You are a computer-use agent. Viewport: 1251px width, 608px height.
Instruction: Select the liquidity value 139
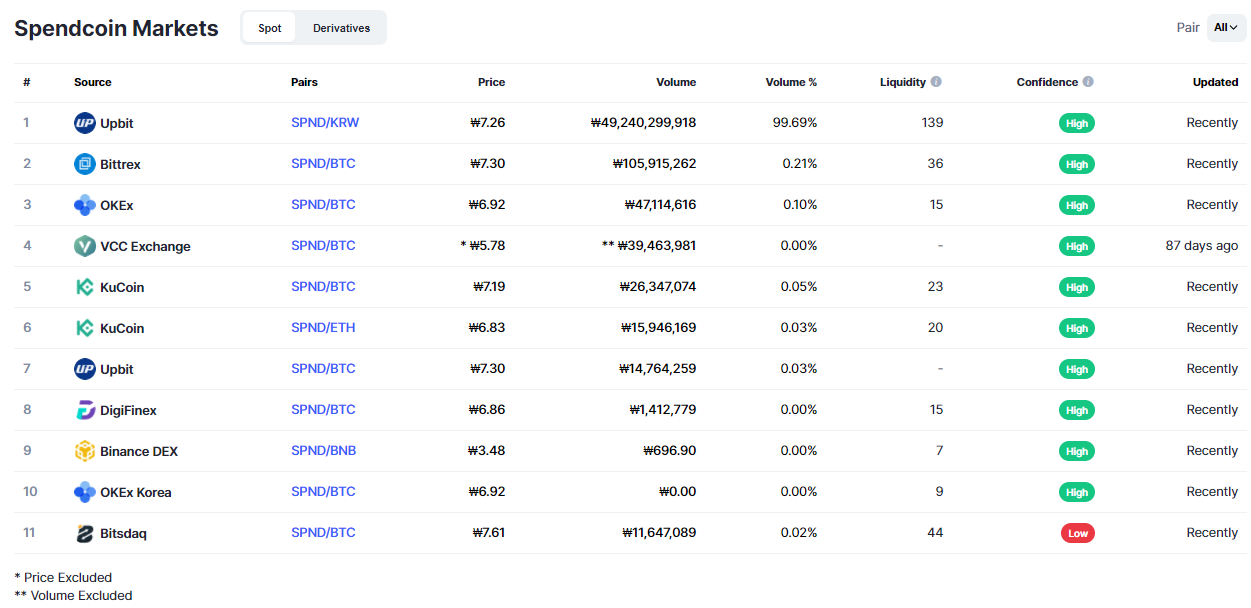pyautogui.click(x=932, y=123)
